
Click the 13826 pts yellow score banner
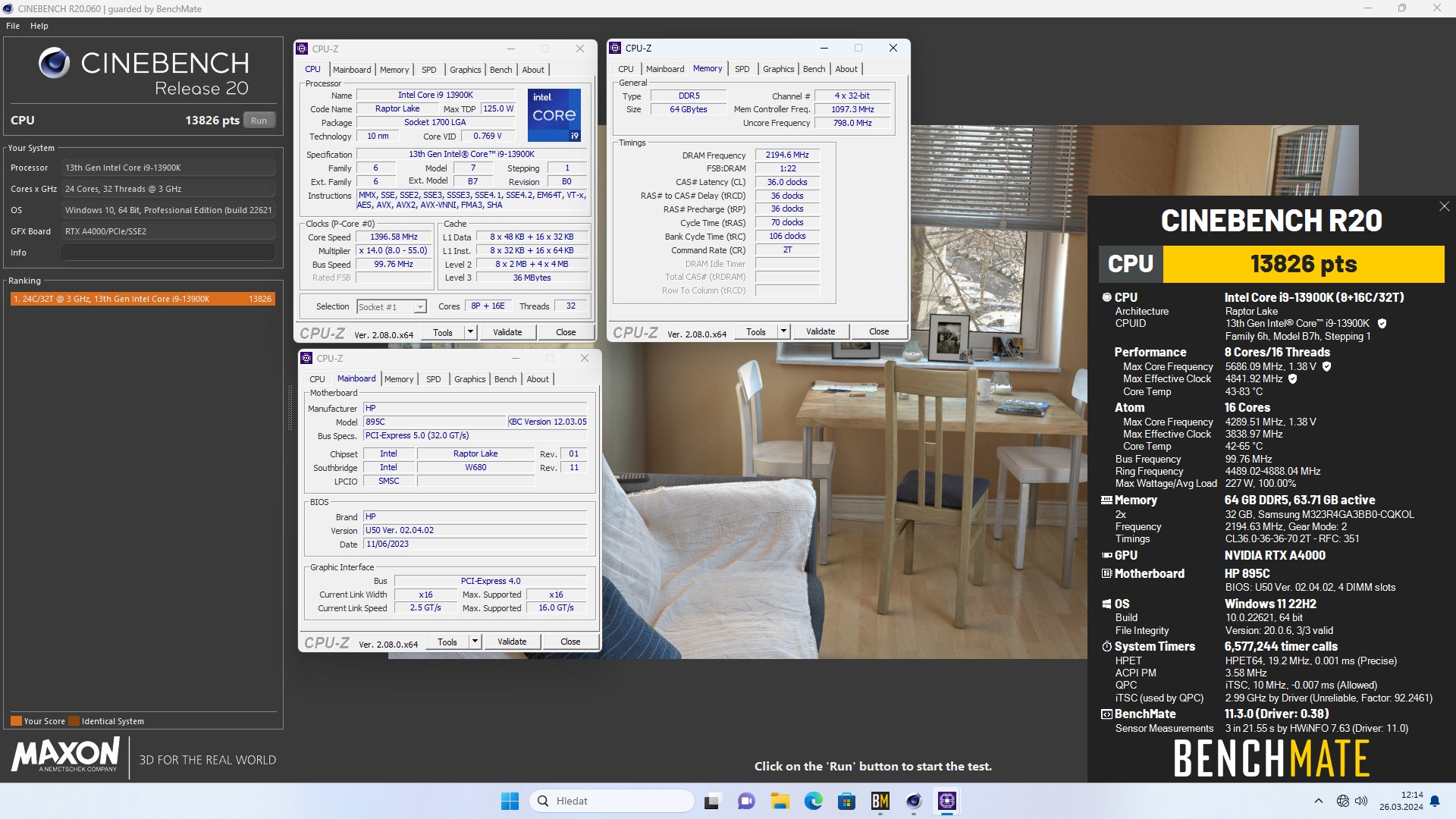[1304, 264]
